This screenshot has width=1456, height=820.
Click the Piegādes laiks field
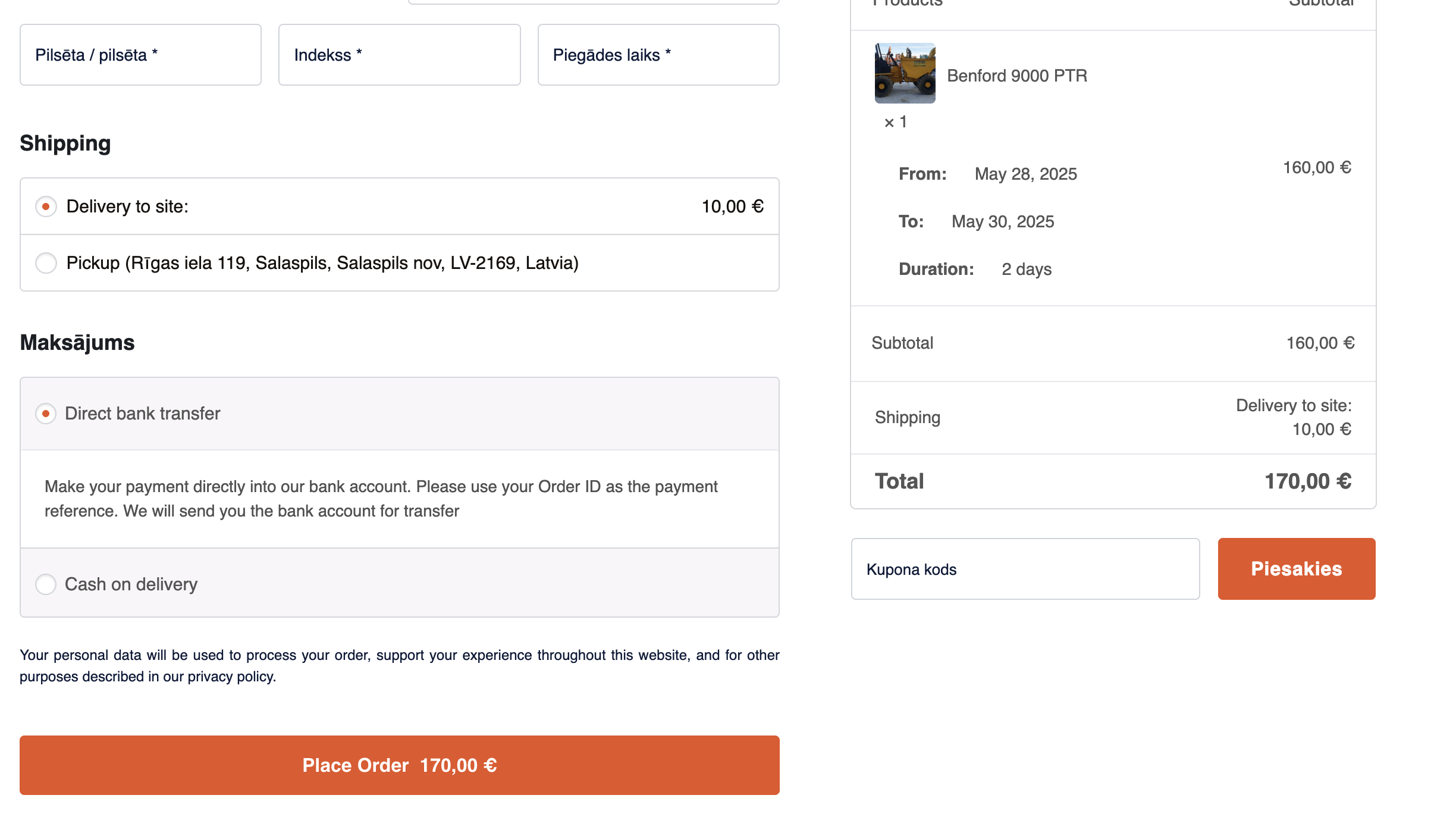click(658, 55)
